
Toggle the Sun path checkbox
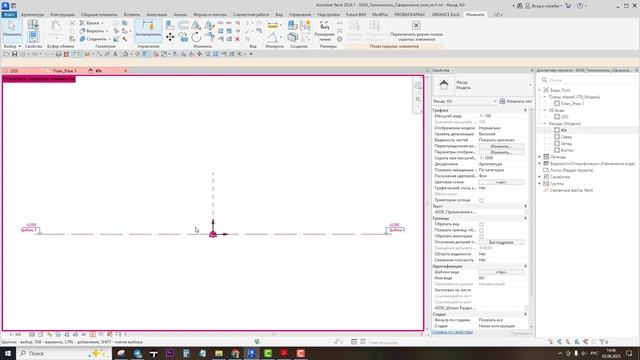(481, 200)
